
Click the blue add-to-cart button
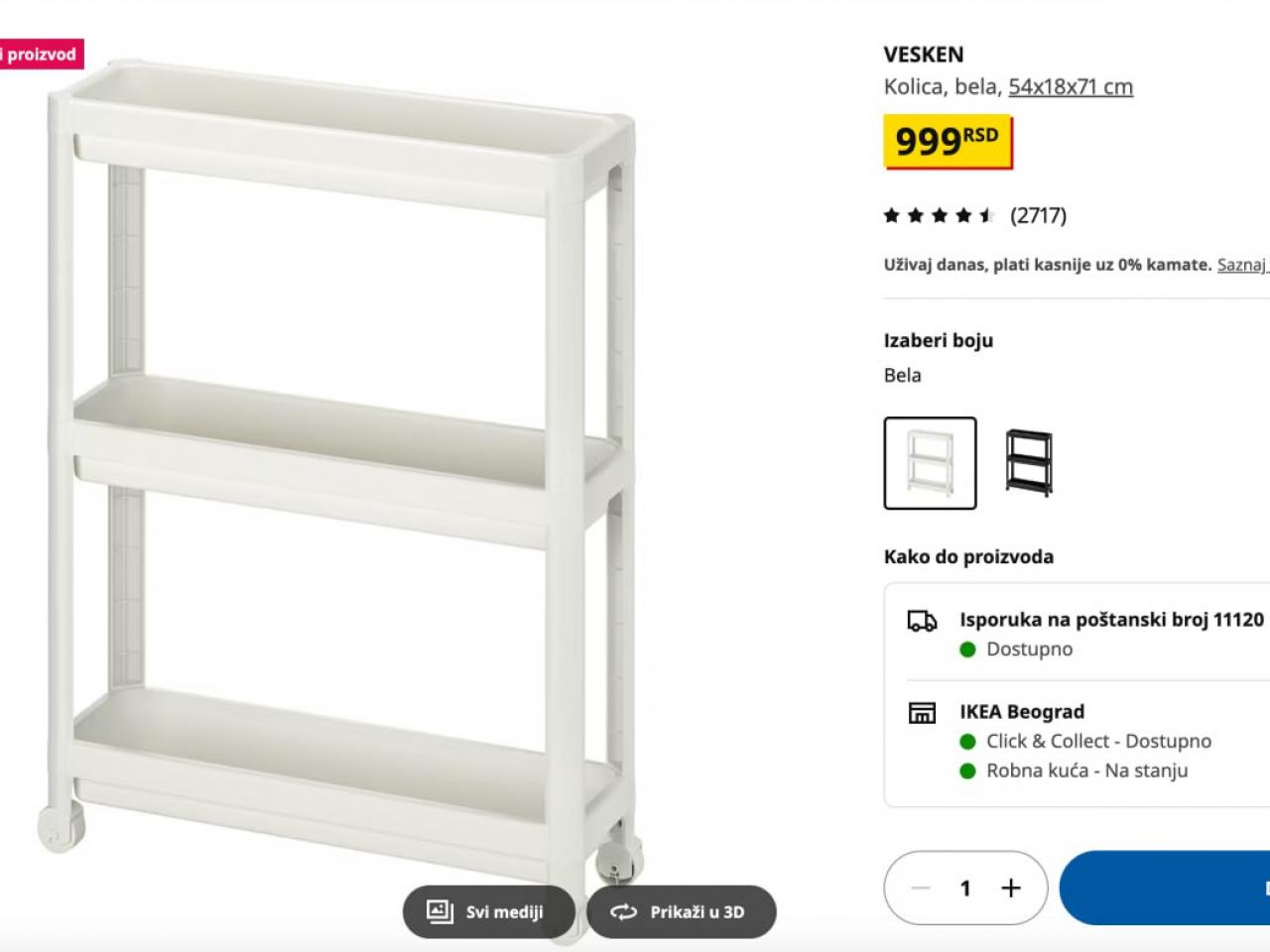(1165, 888)
